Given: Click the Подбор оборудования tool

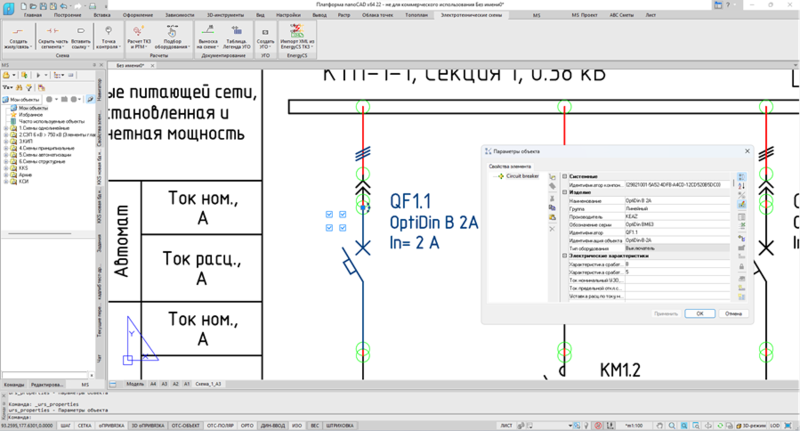Looking at the screenshot, I should coord(171,37).
